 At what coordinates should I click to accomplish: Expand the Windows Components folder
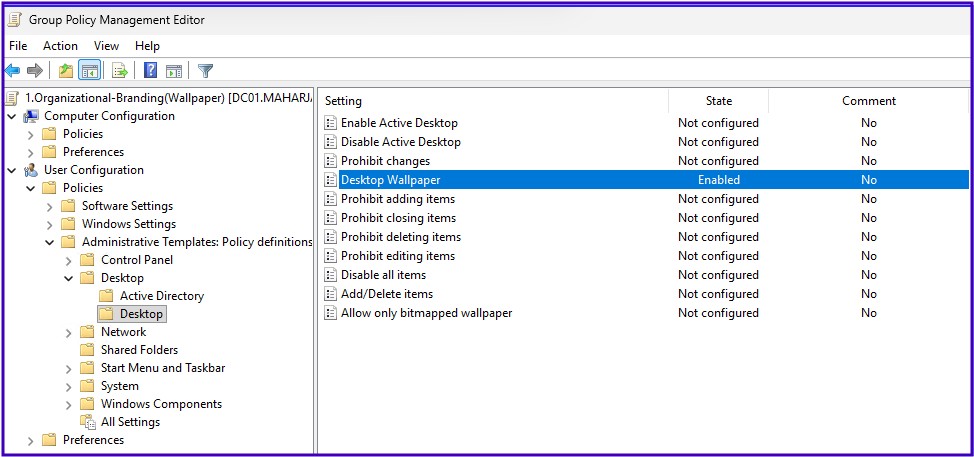(x=69, y=404)
